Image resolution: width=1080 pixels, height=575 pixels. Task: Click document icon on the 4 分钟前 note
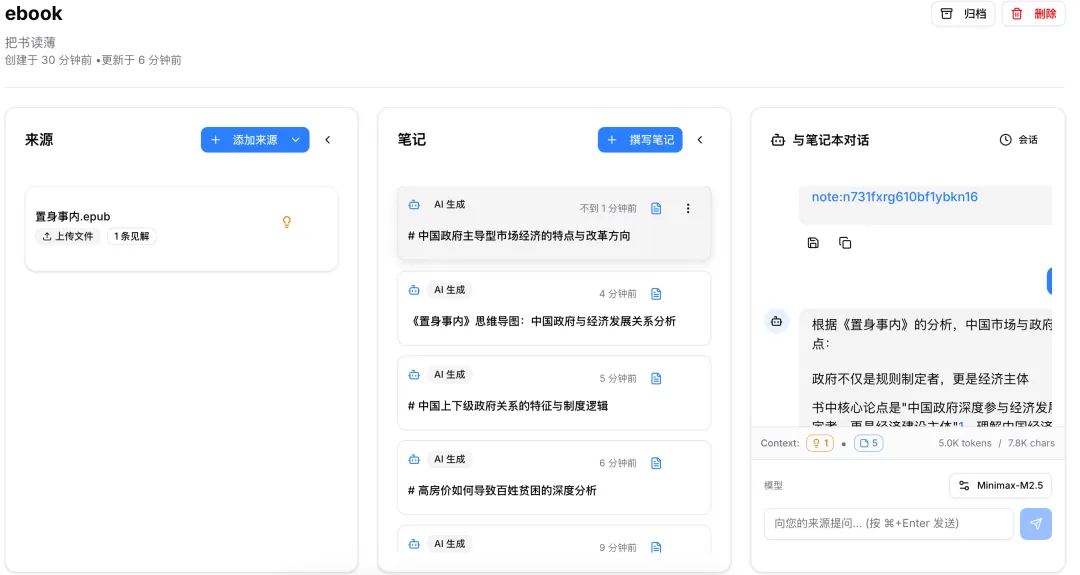coord(656,294)
